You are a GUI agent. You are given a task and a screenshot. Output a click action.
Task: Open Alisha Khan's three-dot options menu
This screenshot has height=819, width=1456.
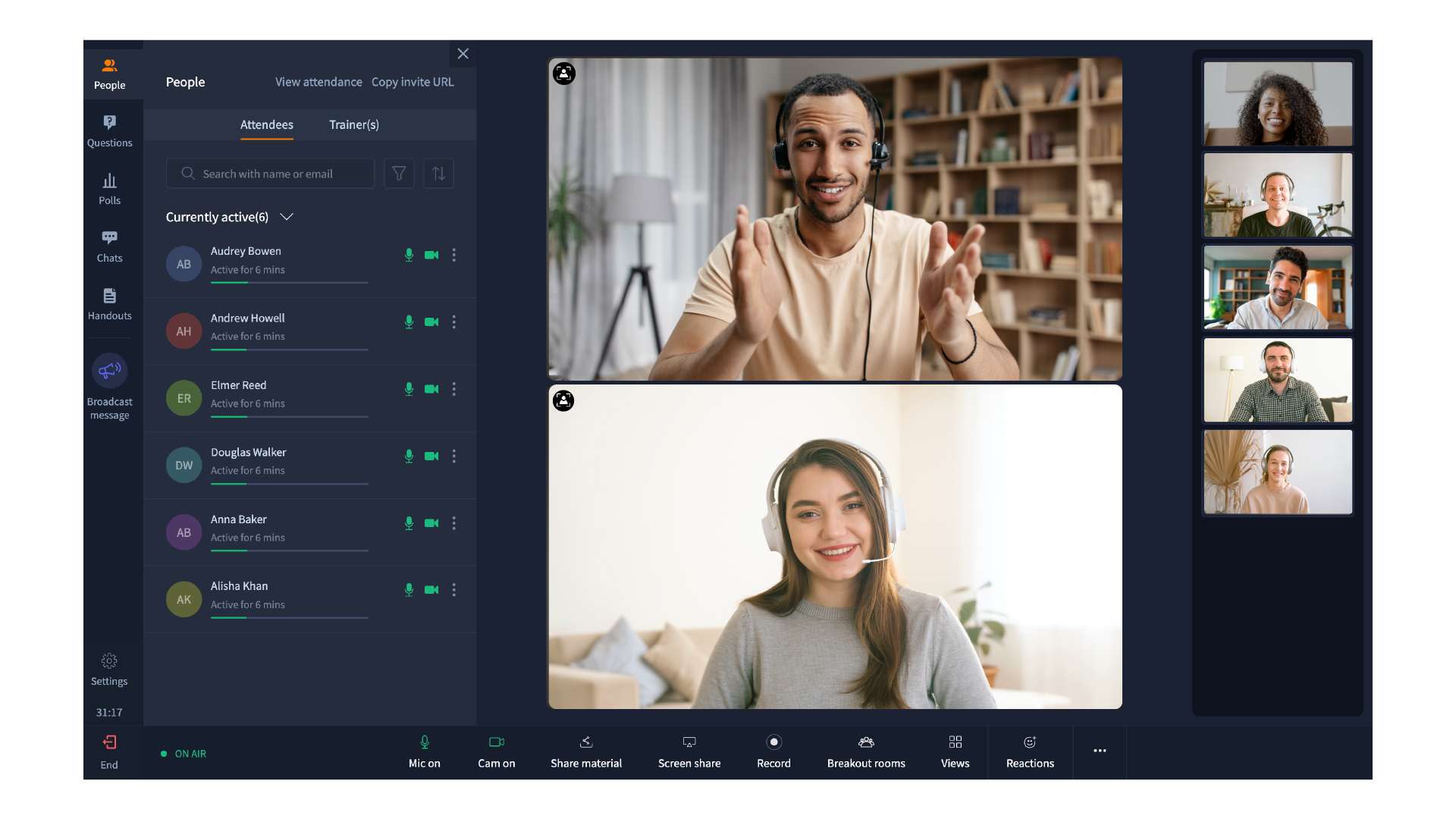coord(454,590)
